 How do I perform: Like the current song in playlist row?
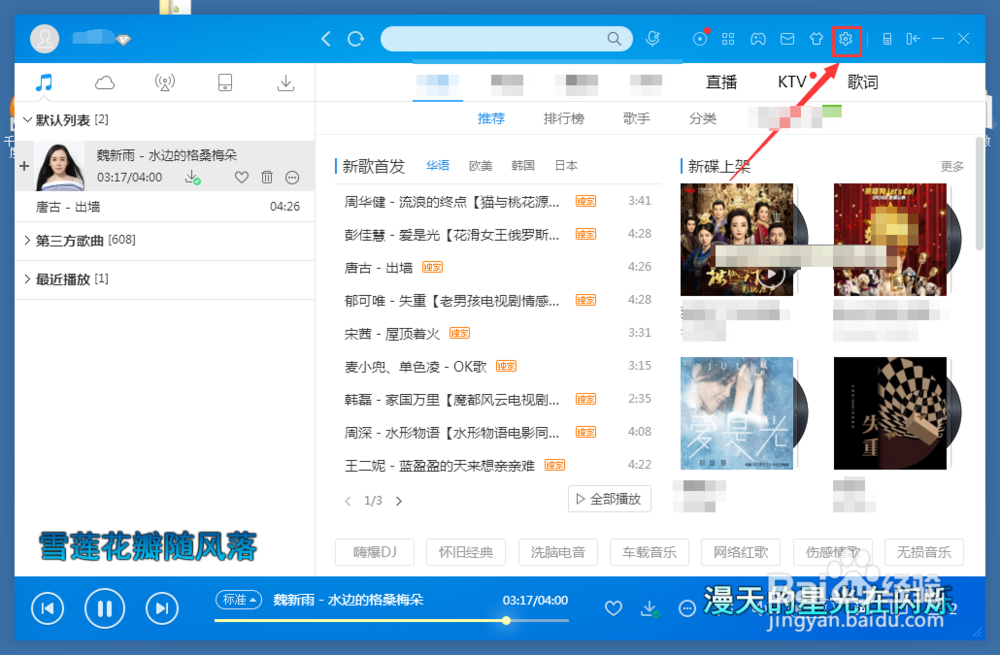pyautogui.click(x=242, y=177)
